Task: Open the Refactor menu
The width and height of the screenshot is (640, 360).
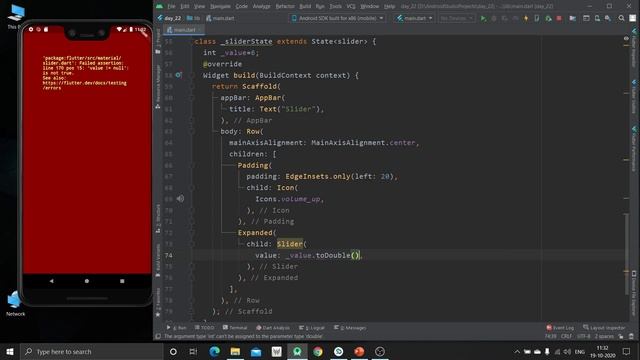Action: 285,6
